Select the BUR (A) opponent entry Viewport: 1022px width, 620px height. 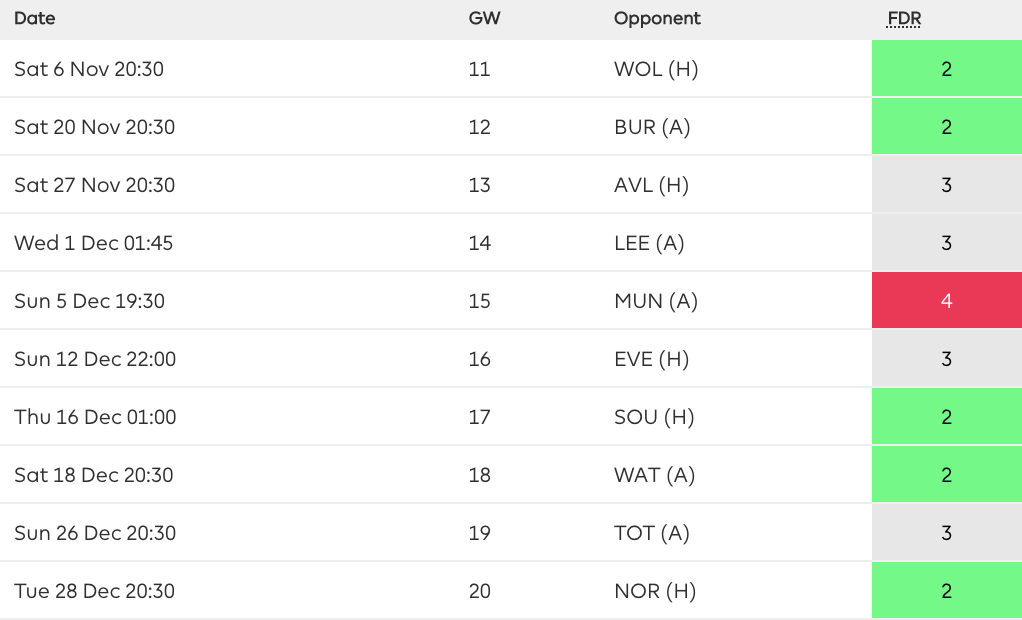[x=652, y=127]
